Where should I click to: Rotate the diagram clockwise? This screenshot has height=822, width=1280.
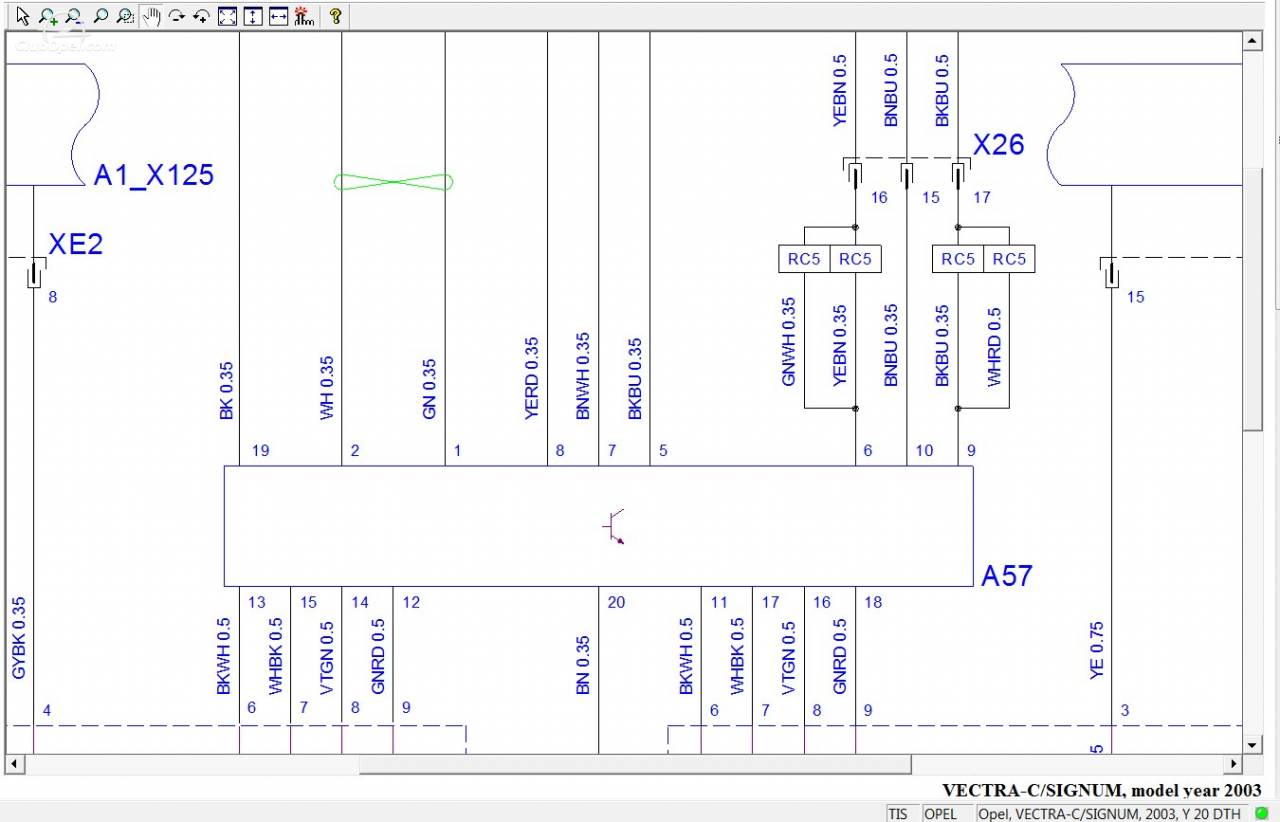tap(177, 16)
